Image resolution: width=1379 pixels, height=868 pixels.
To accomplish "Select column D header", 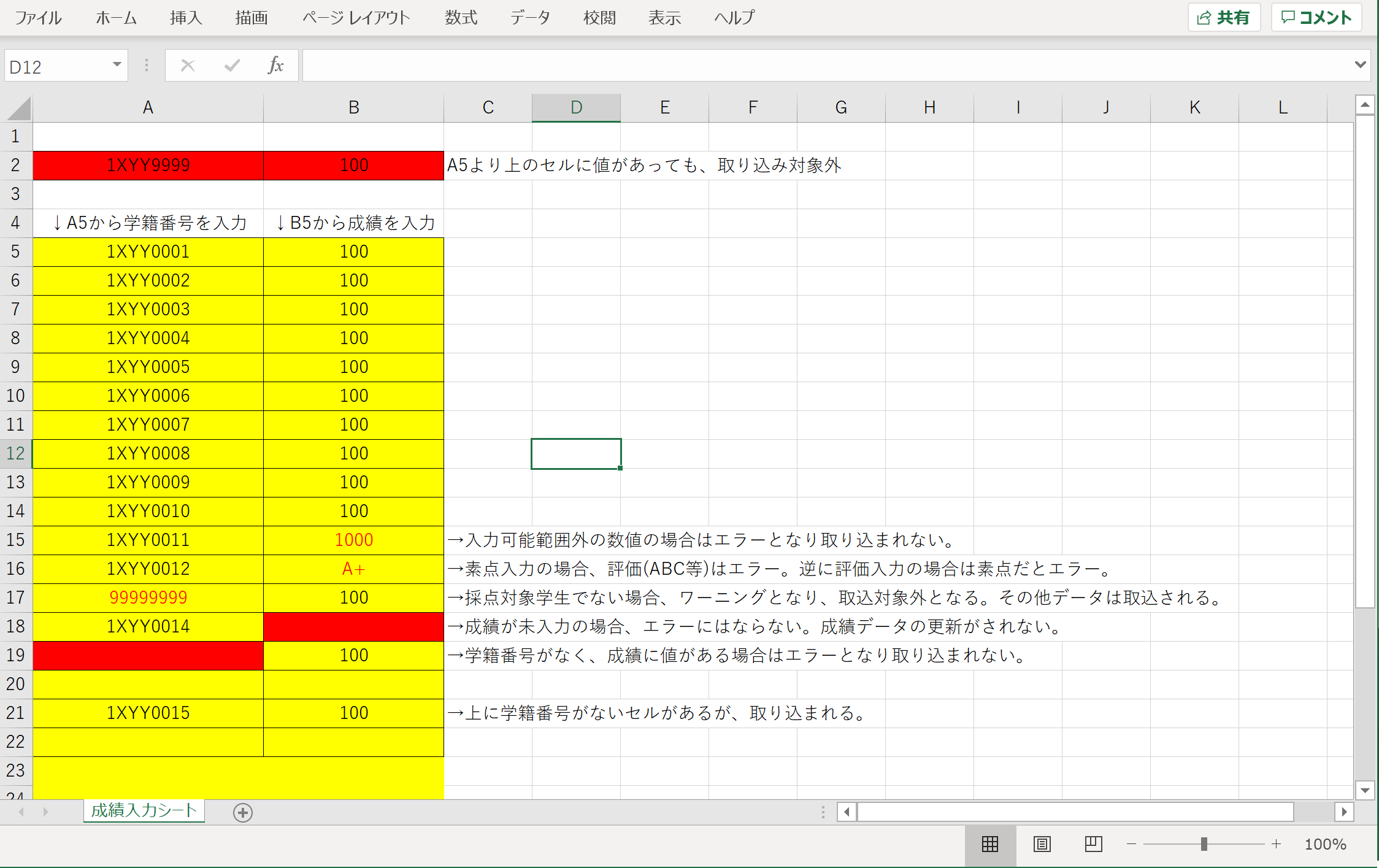I will [577, 108].
